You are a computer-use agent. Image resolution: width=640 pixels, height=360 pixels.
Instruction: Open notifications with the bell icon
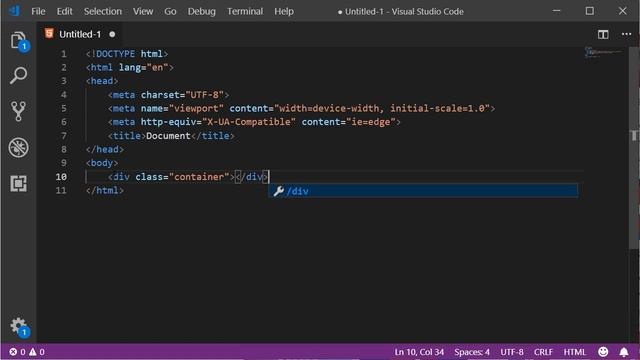(x=624, y=352)
